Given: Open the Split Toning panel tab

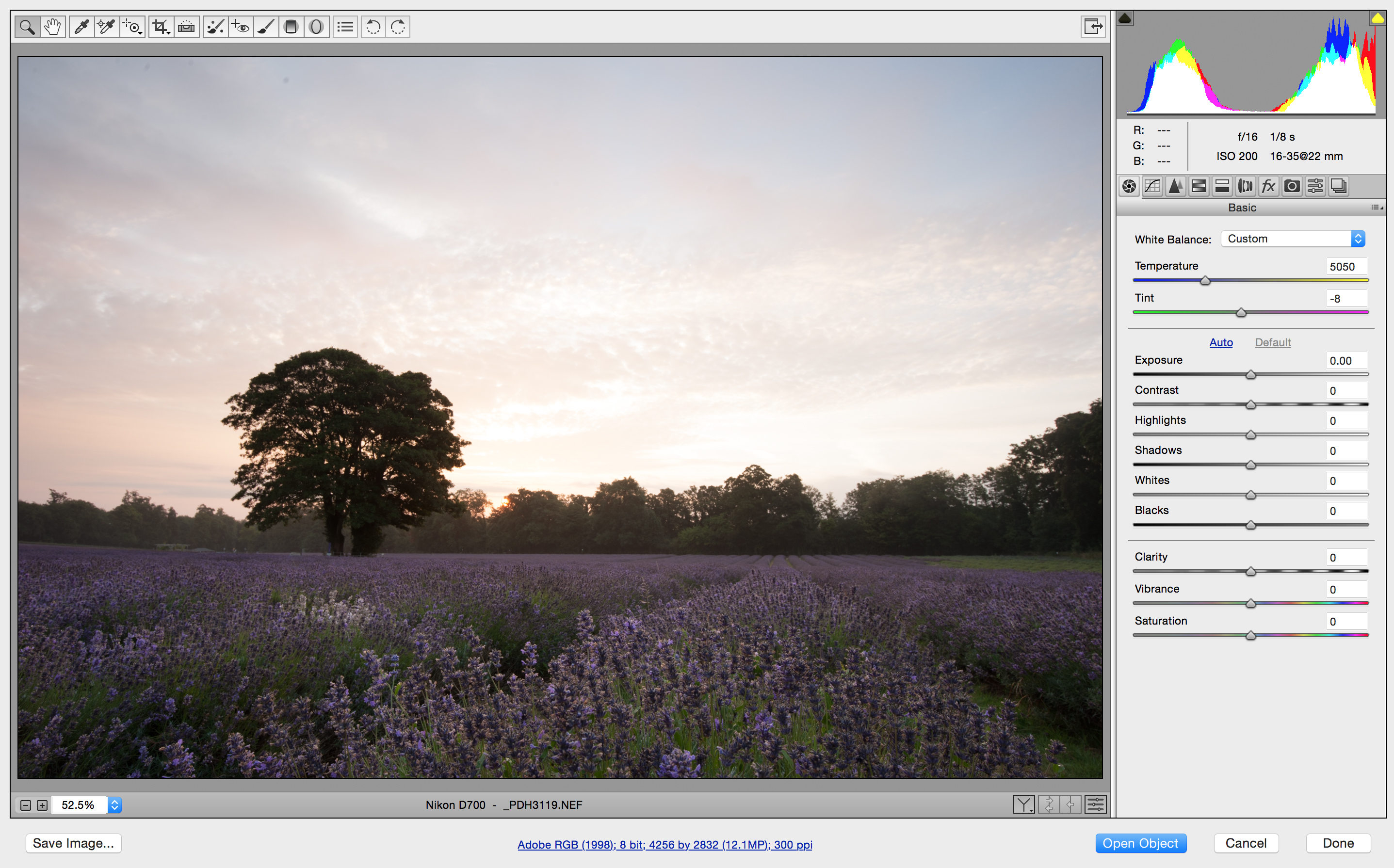Looking at the screenshot, I should point(1222,186).
